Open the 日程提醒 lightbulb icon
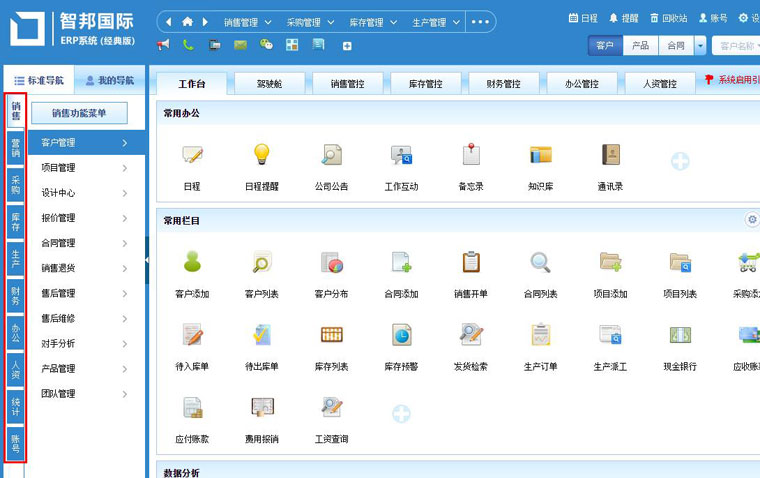The image size is (760, 478). [261, 155]
